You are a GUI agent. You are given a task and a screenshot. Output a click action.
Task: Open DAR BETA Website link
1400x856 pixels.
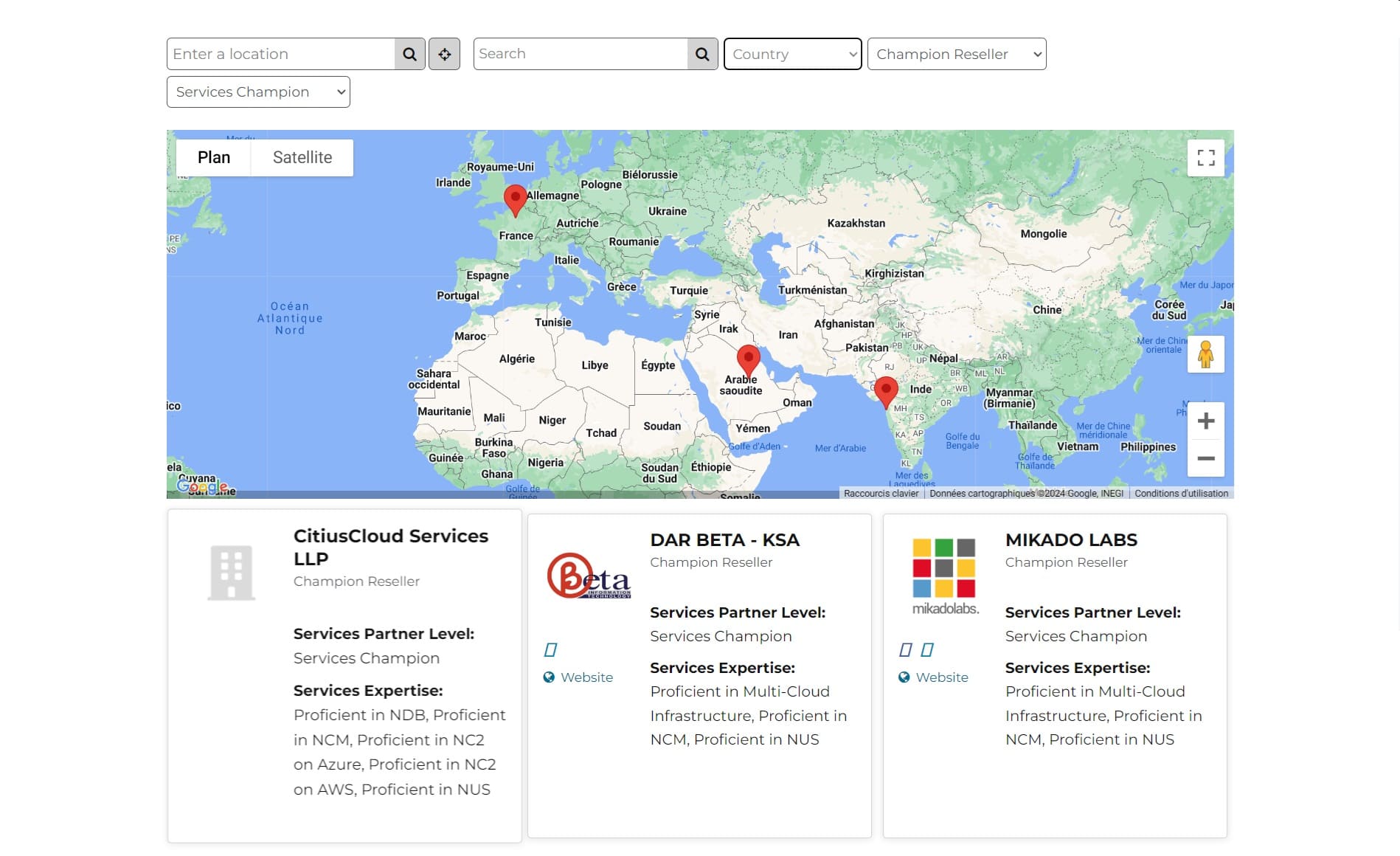[578, 677]
